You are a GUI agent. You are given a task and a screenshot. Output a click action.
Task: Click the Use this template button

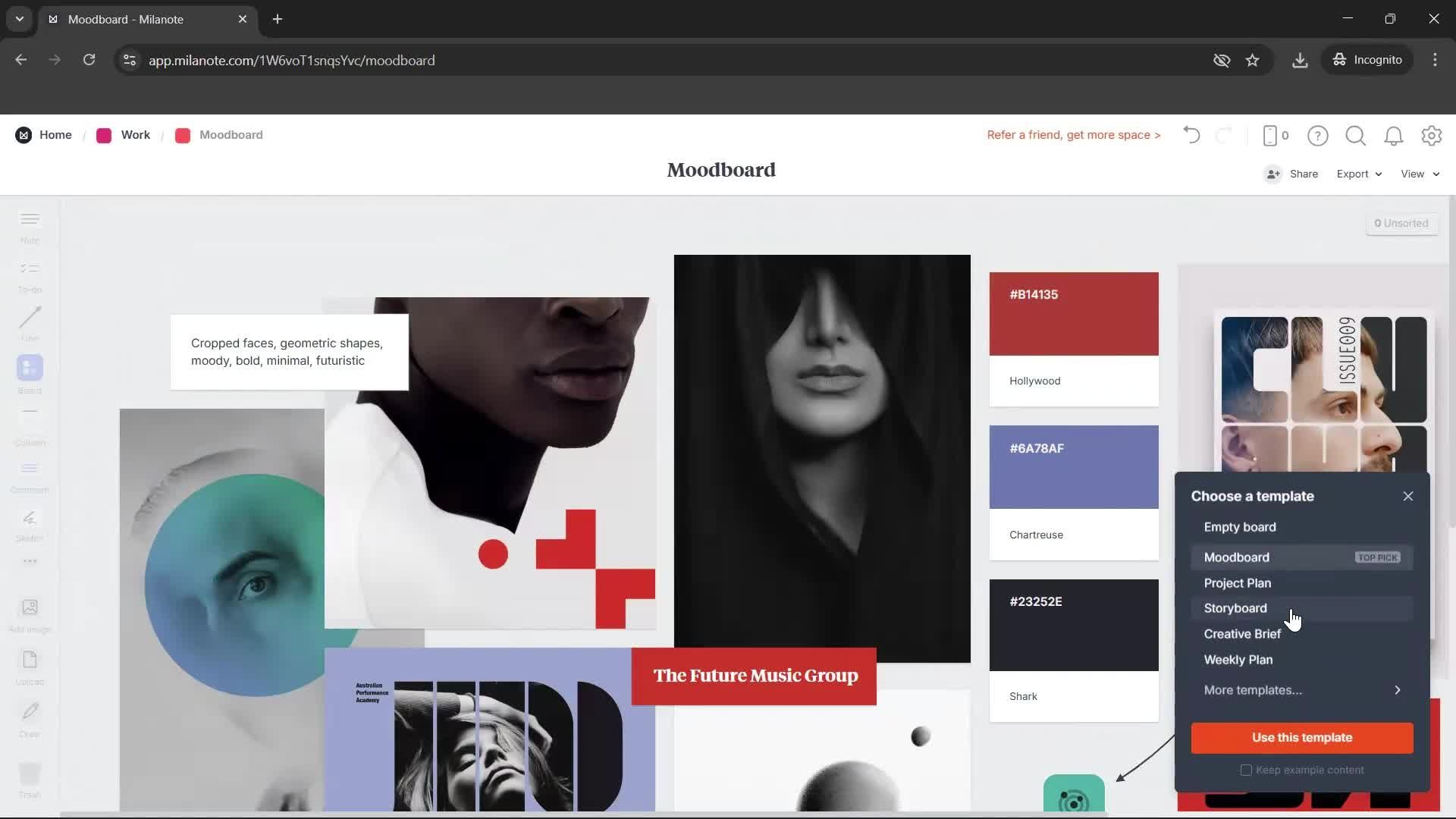click(x=1301, y=737)
